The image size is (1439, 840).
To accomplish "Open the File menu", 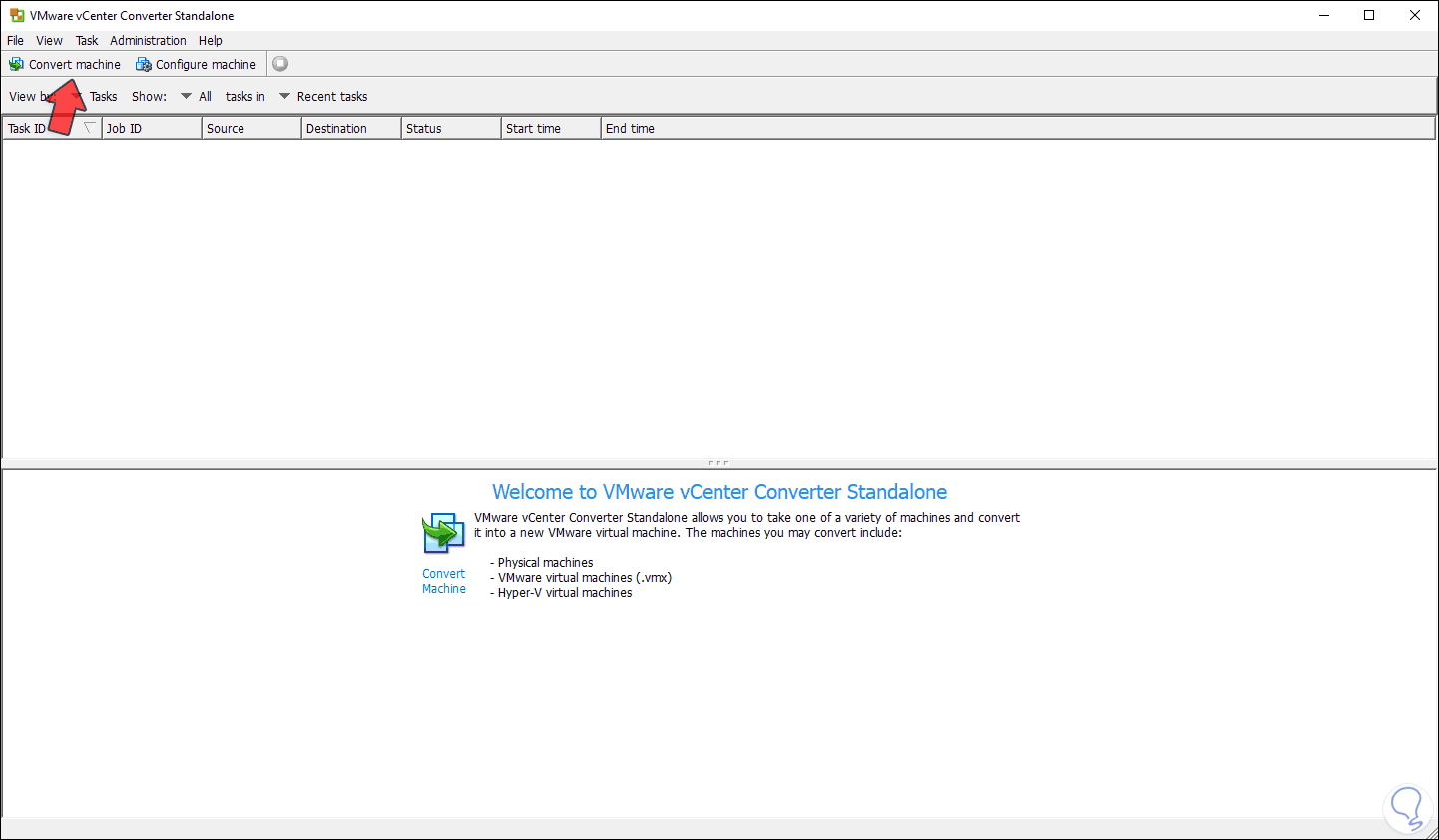I will click(x=15, y=41).
